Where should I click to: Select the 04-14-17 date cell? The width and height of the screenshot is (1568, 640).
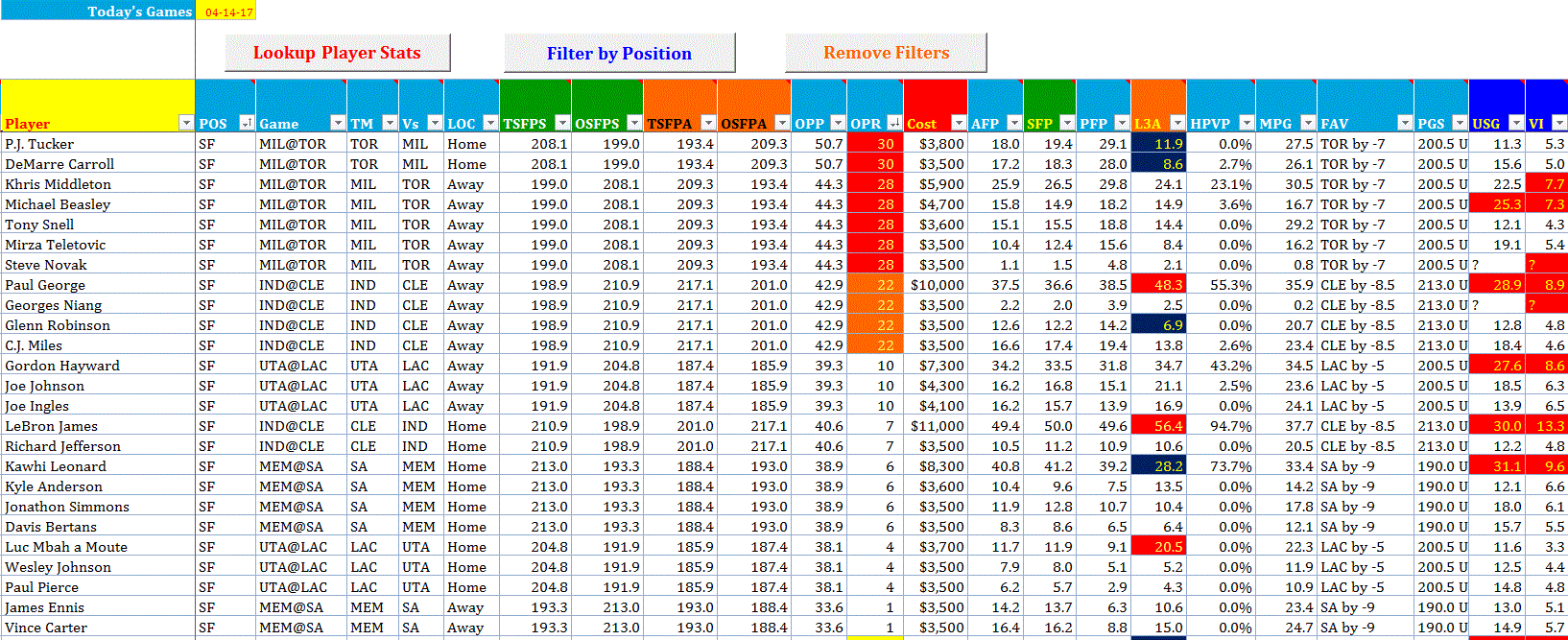point(226,12)
